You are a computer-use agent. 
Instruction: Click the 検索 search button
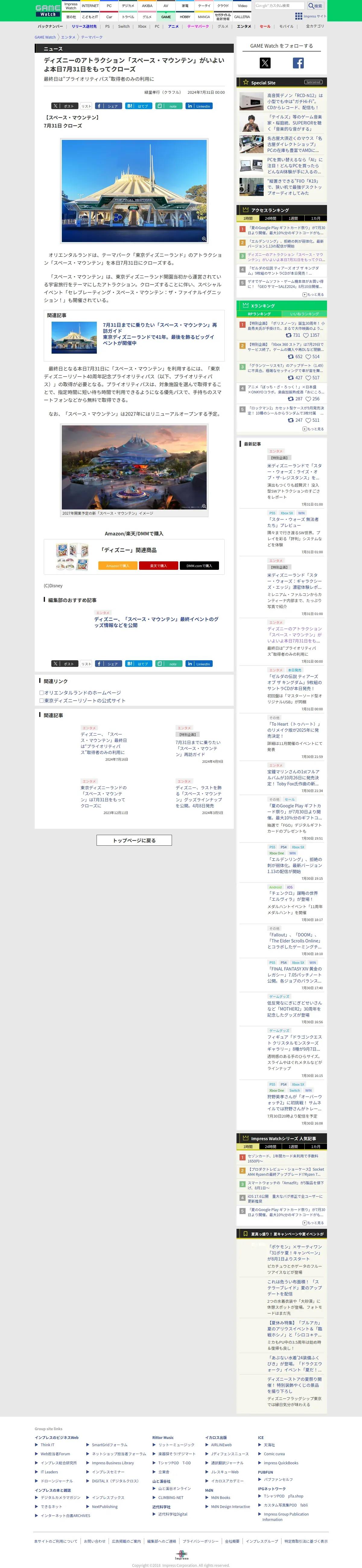(315, 5)
